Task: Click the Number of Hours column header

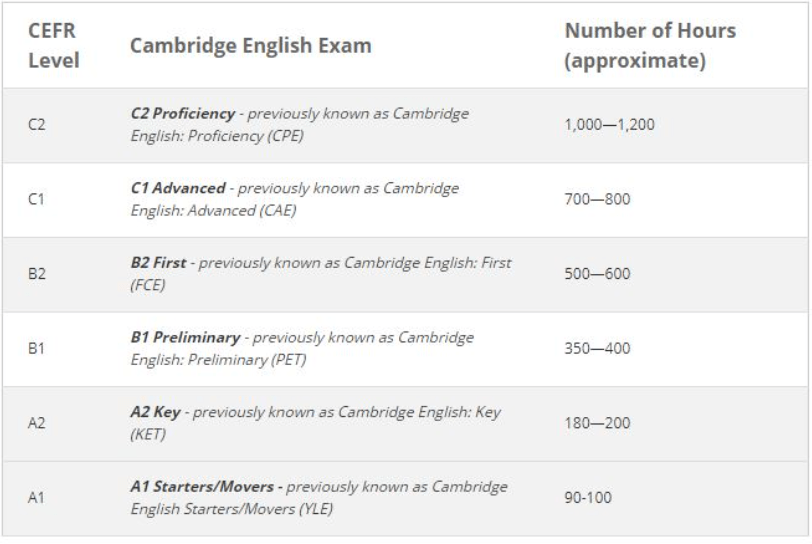Action: (650, 46)
